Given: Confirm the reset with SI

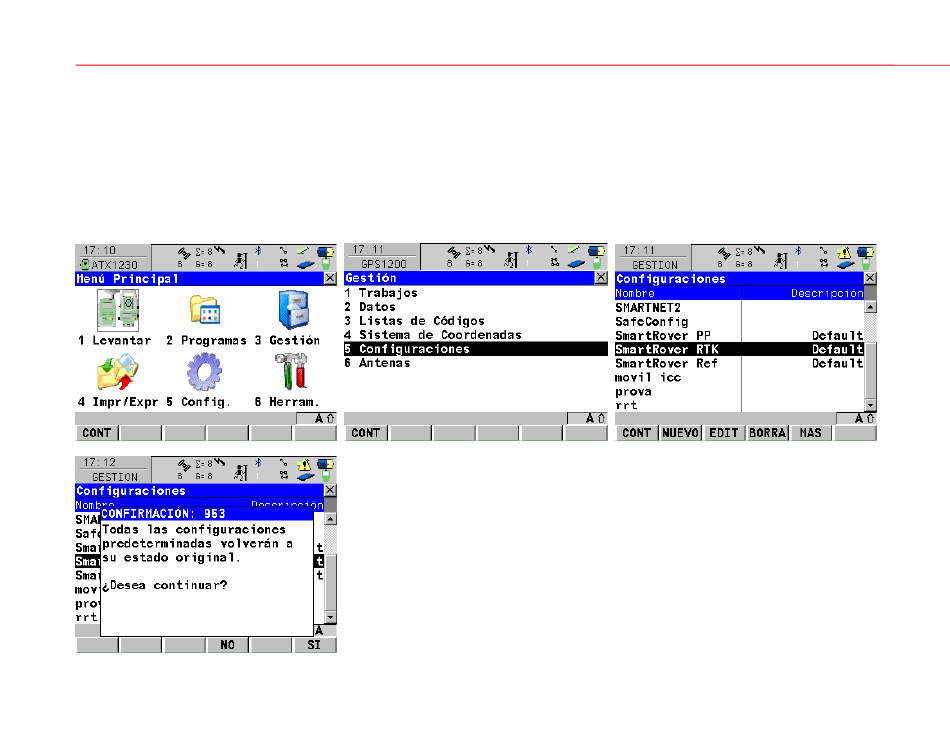Looking at the screenshot, I should click(315, 646).
